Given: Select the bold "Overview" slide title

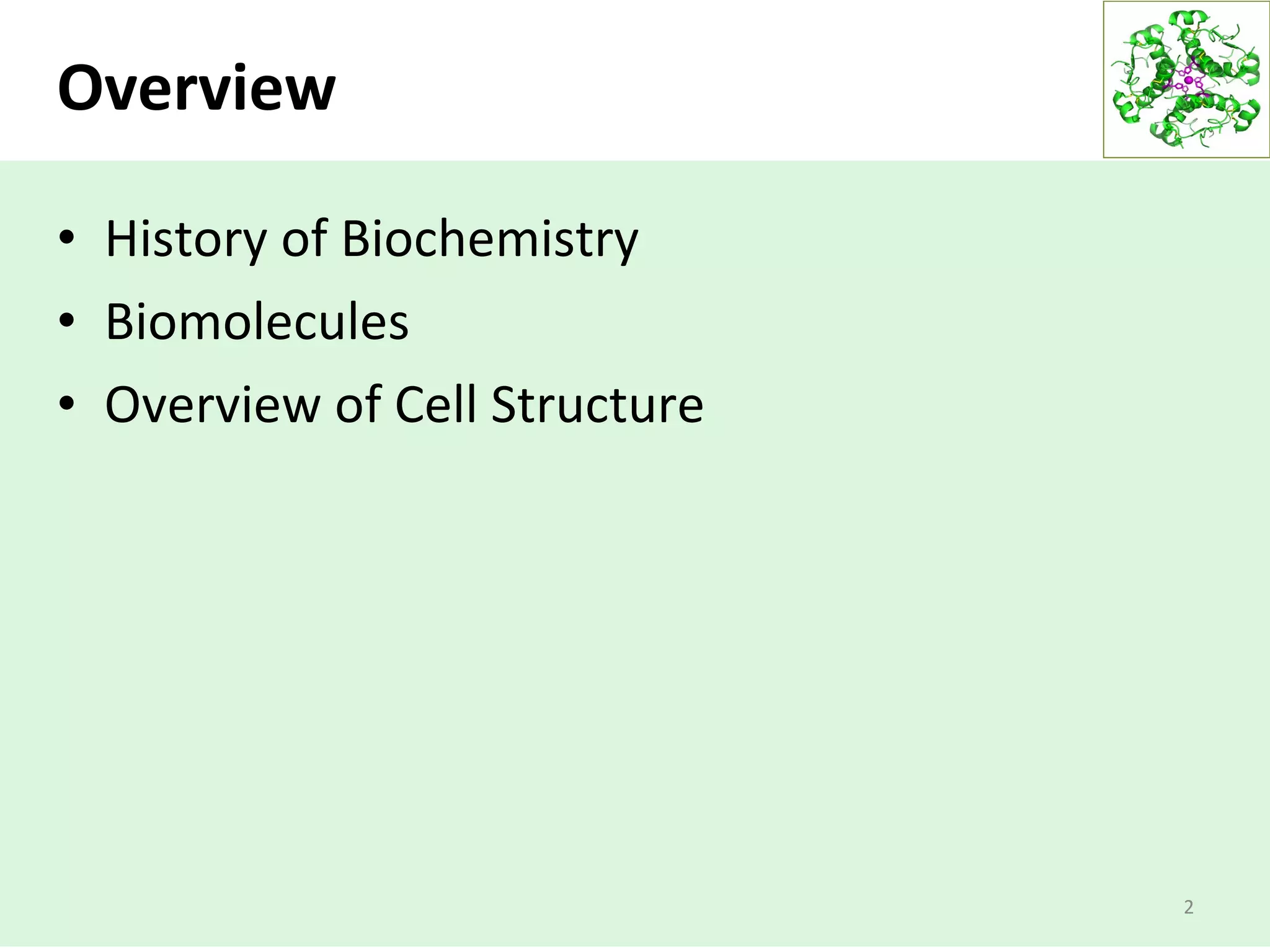Looking at the screenshot, I should [197, 88].
